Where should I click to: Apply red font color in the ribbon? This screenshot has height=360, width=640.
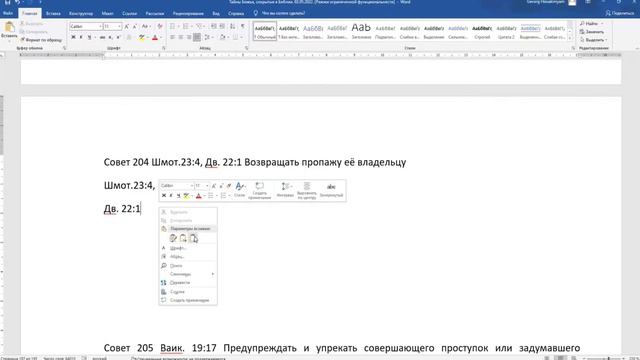155,38
